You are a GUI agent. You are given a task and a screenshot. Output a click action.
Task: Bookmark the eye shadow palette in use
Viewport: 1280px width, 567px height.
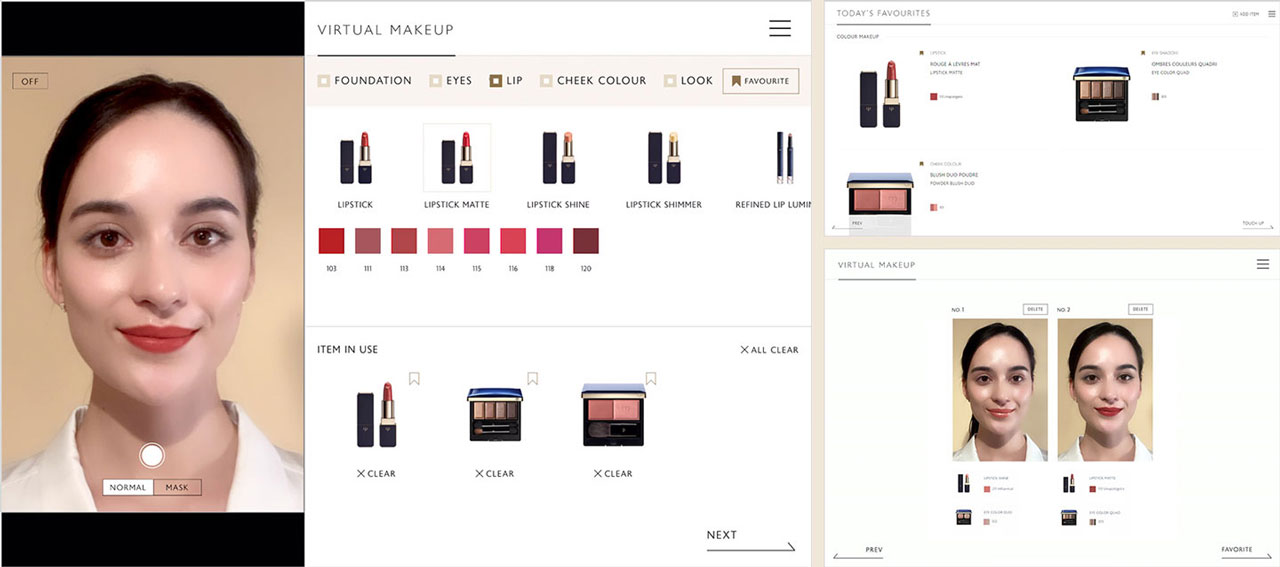[533, 379]
